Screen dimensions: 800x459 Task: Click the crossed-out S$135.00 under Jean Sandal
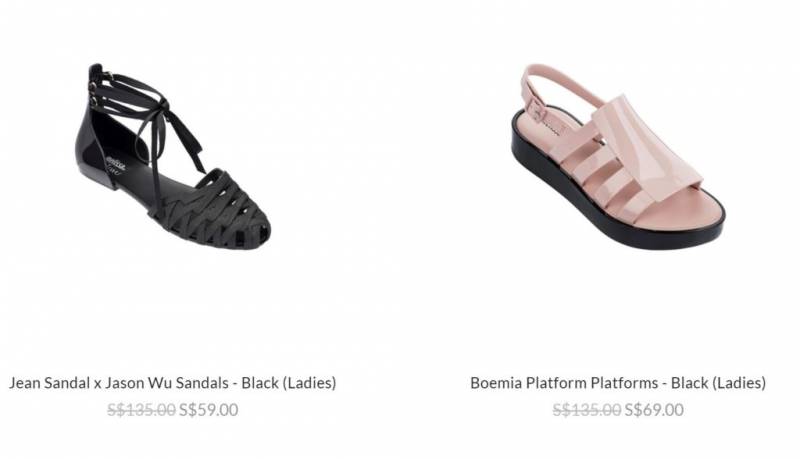pos(141,410)
